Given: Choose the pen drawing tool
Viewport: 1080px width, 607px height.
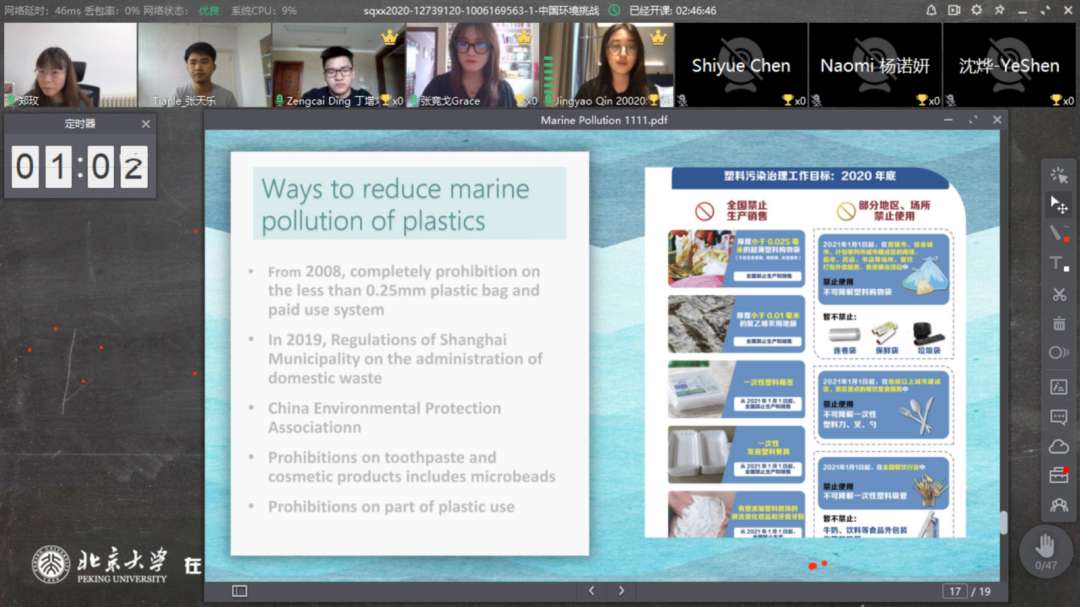Looking at the screenshot, I should (x=1058, y=234).
